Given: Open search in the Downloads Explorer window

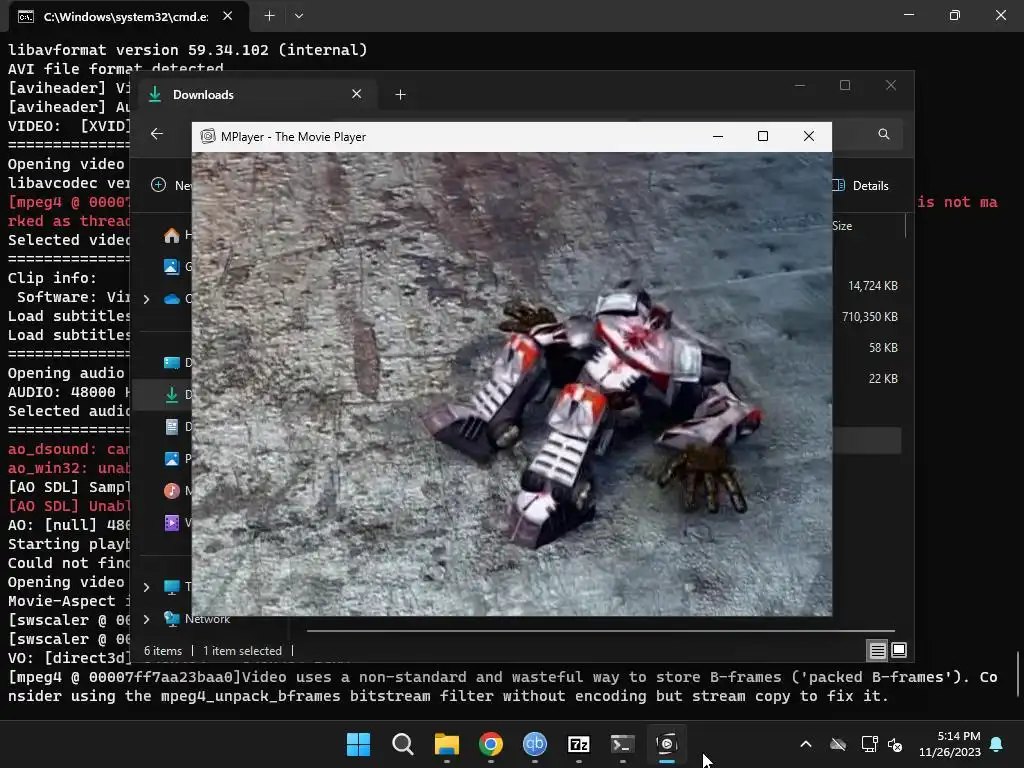Looking at the screenshot, I should point(884,134).
